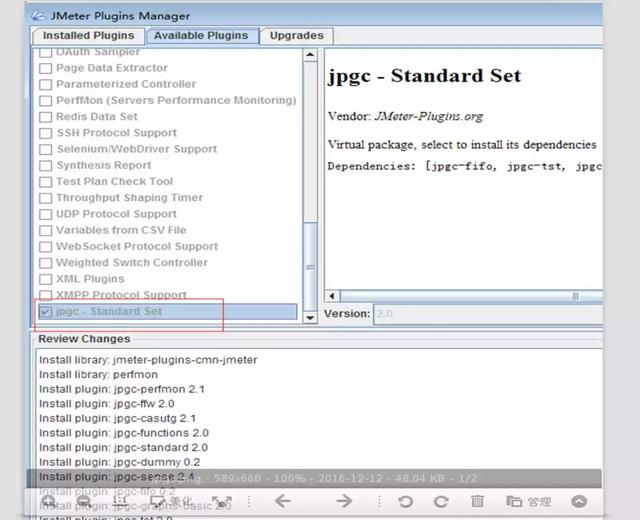Click the 'jpgc - Standard Set' heading
Viewport: 640px width, 520px height.
point(424,76)
